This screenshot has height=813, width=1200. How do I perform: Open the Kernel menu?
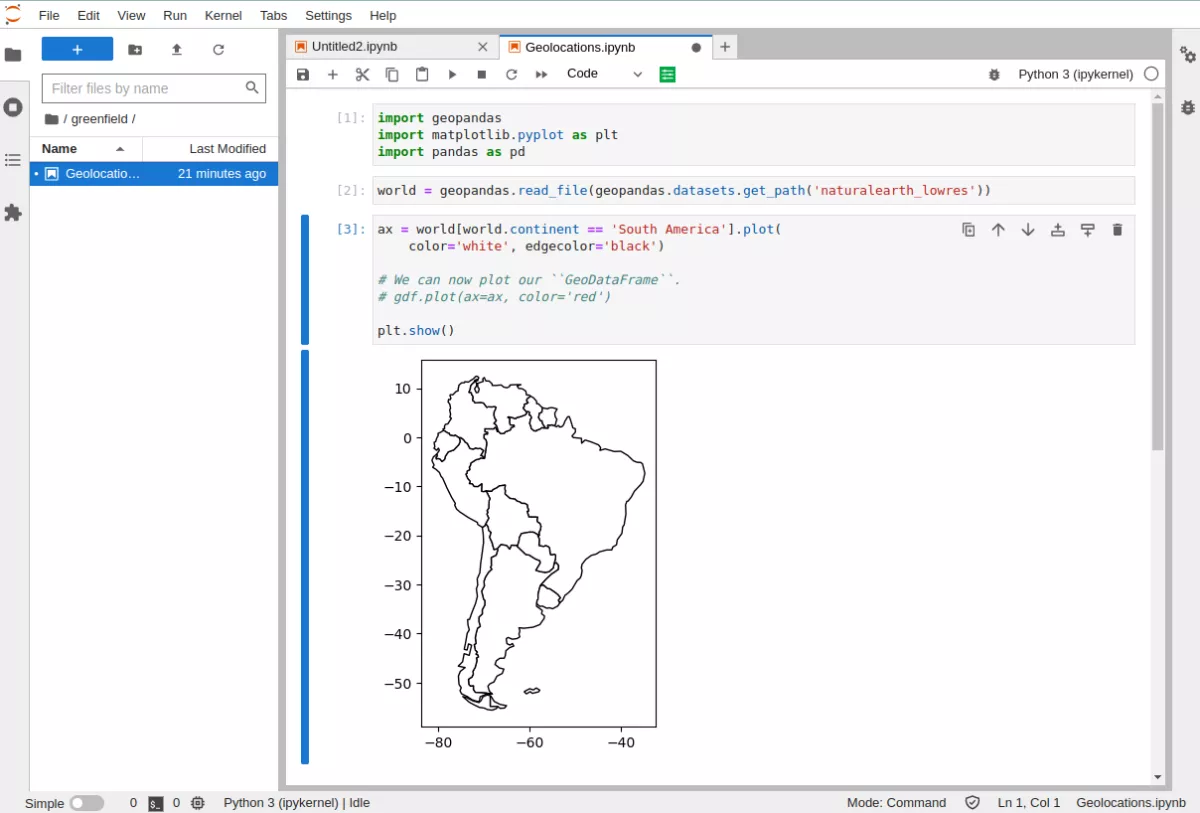223,15
